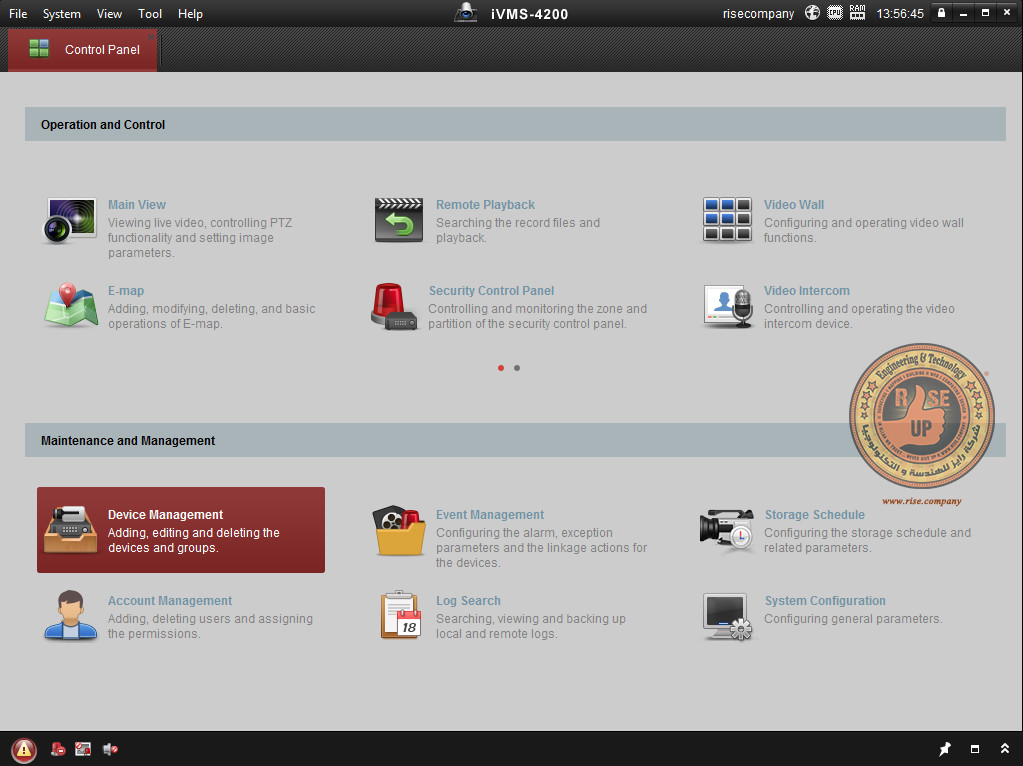Pin the alarm panel with pushpin icon
1023x766 pixels.
(944, 749)
